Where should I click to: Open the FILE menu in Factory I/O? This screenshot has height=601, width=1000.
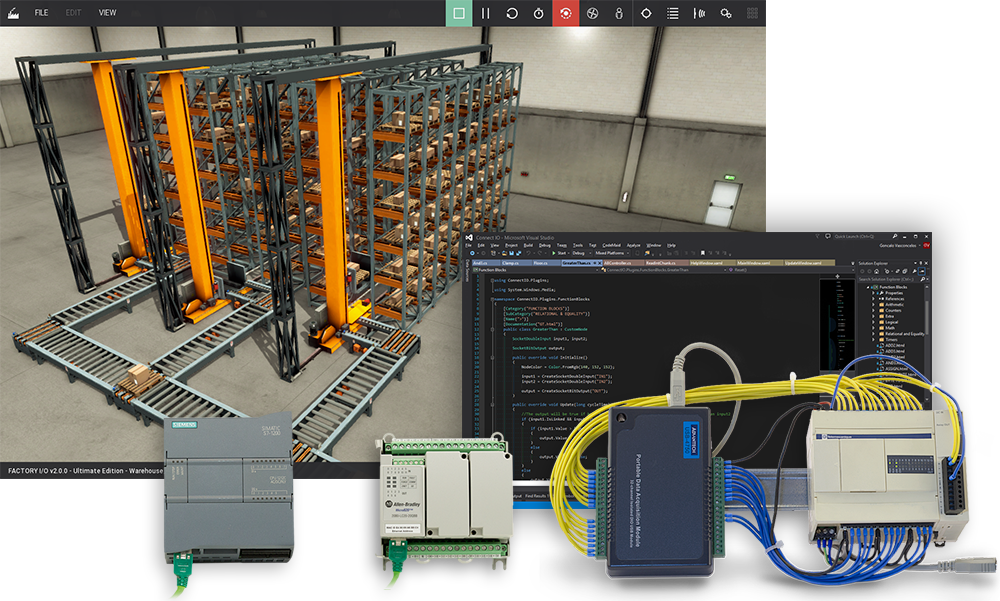(x=41, y=13)
